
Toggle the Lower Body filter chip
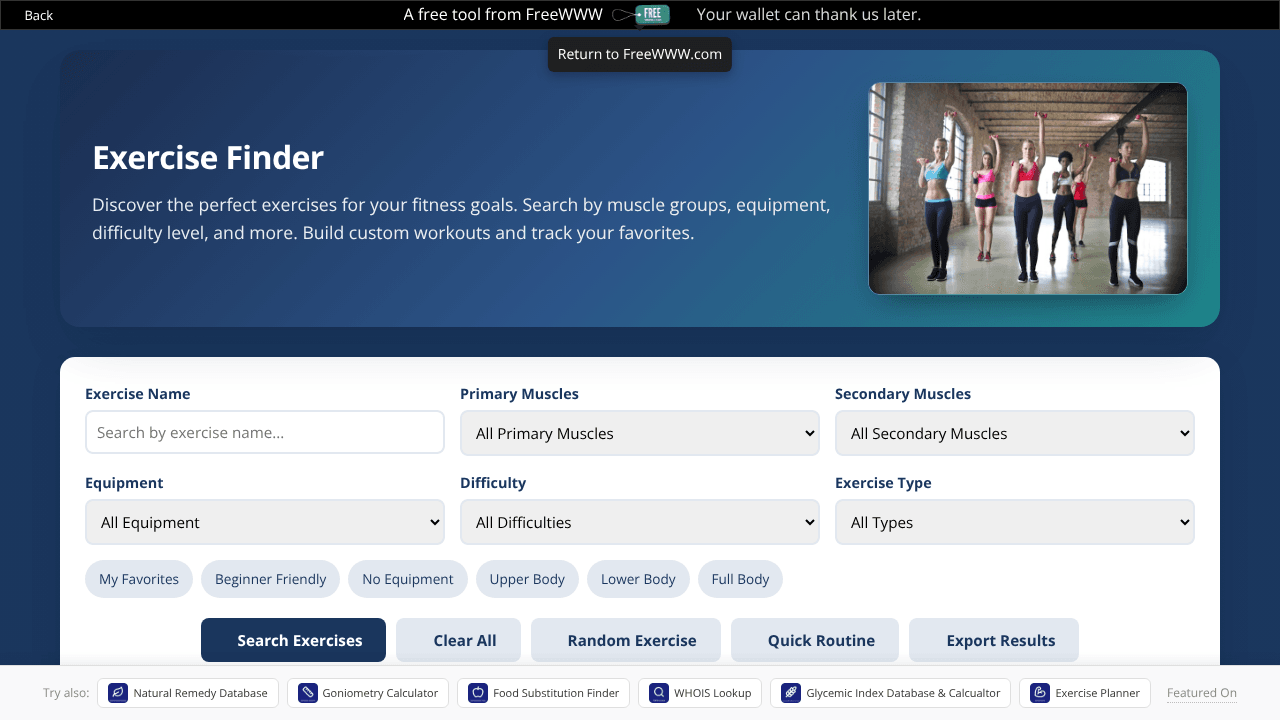pos(638,579)
